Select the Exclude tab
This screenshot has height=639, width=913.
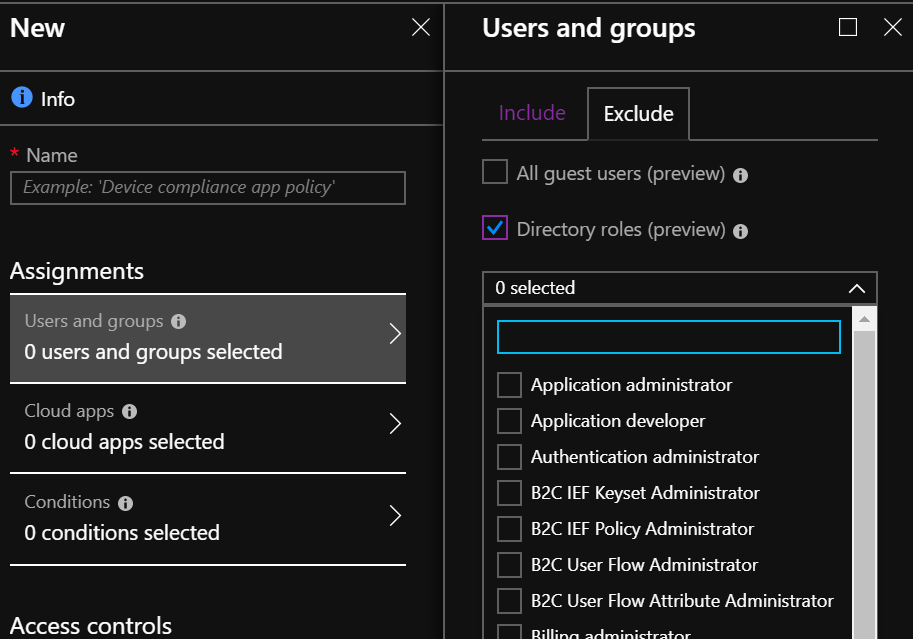click(x=638, y=114)
